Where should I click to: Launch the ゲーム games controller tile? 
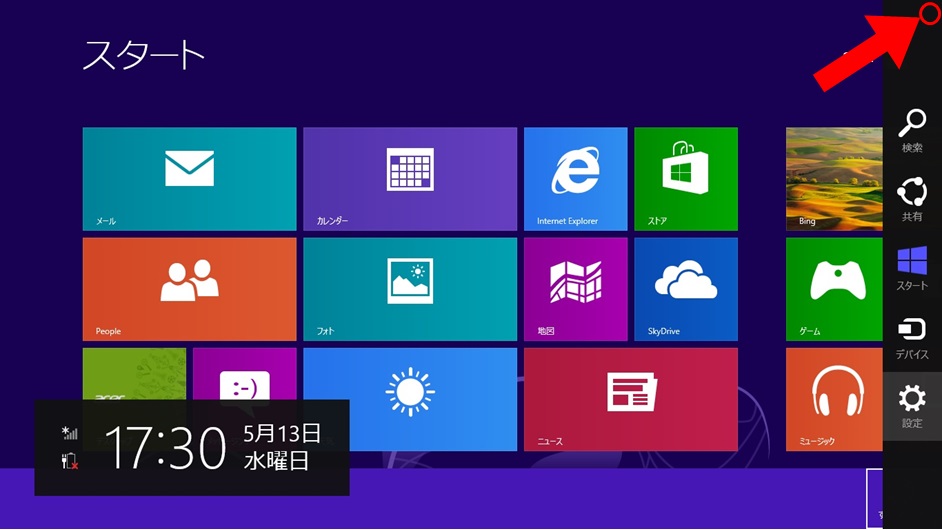(x=834, y=289)
